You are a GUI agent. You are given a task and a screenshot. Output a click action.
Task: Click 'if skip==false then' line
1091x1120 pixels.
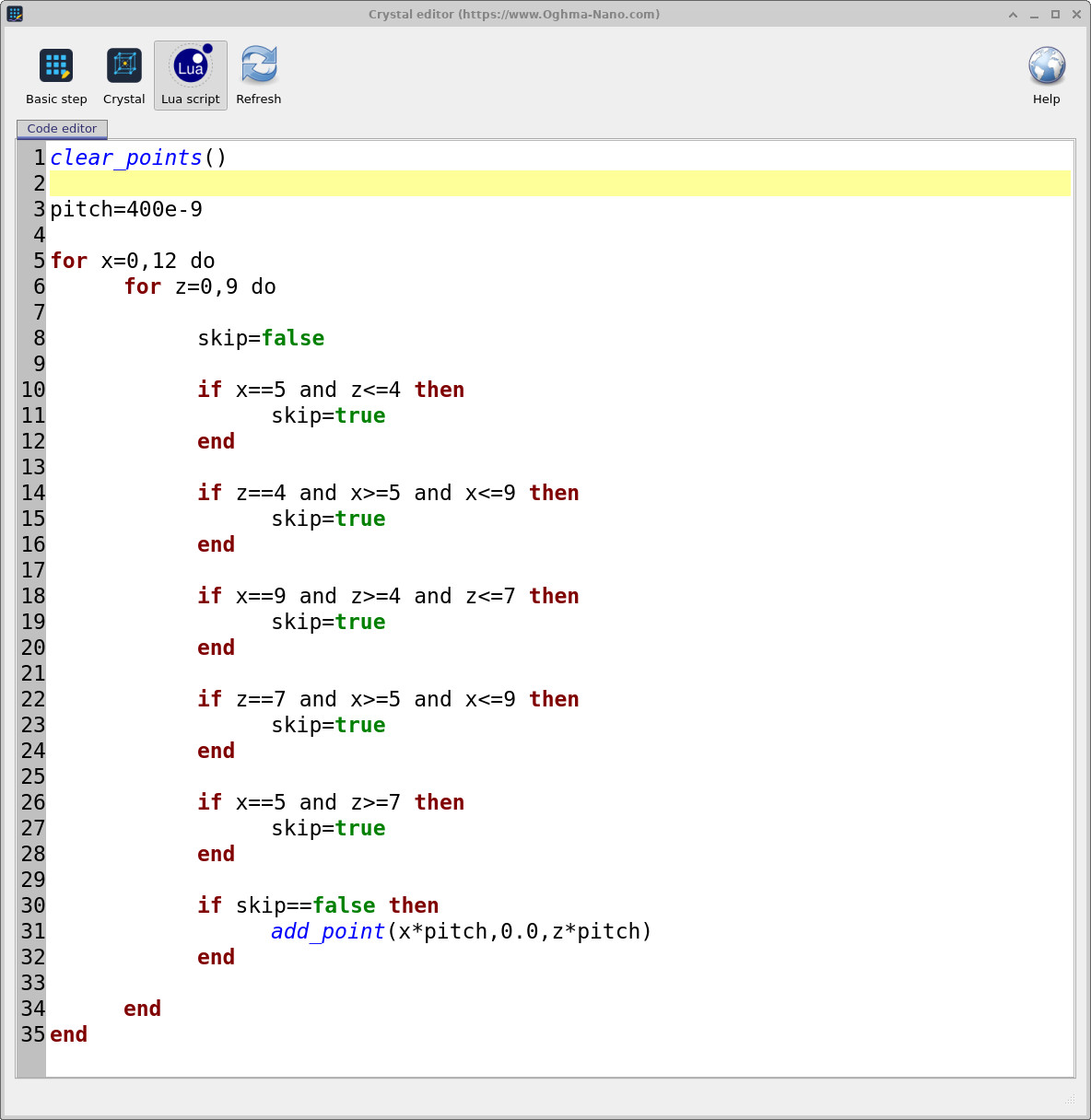click(318, 905)
